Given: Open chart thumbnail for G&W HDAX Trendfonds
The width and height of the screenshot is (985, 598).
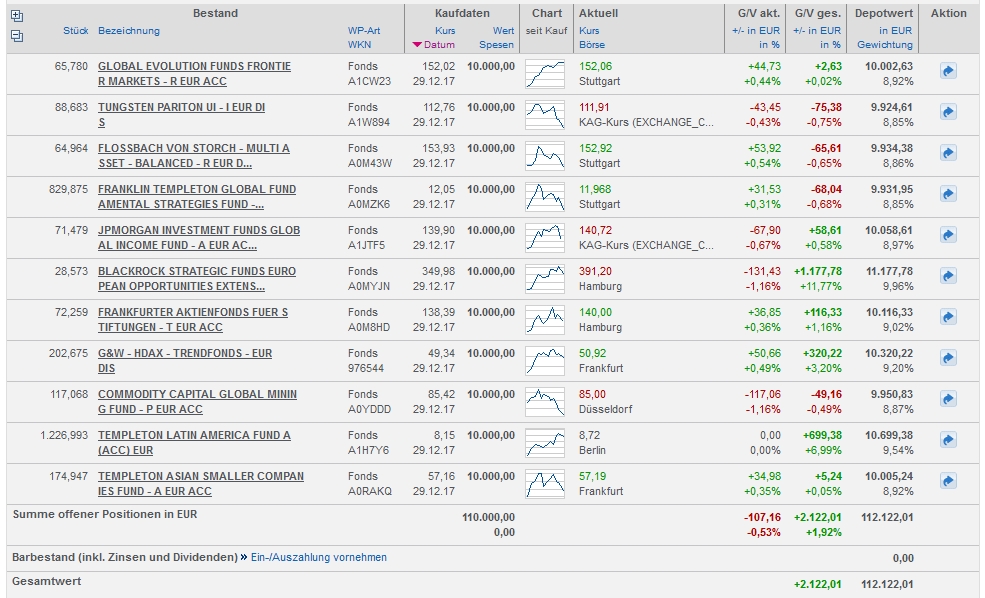Looking at the screenshot, I should click(x=545, y=361).
